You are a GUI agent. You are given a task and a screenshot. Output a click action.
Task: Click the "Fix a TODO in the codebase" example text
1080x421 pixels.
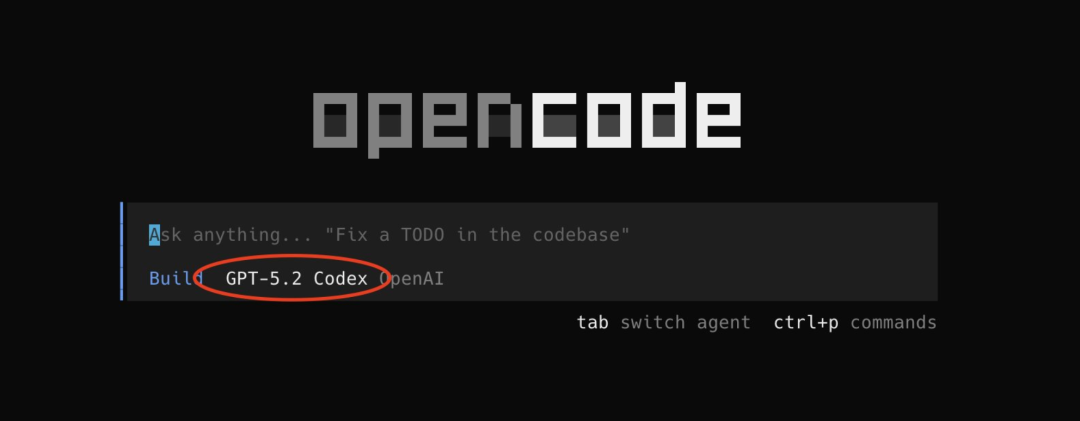pyautogui.click(x=477, y=235)
